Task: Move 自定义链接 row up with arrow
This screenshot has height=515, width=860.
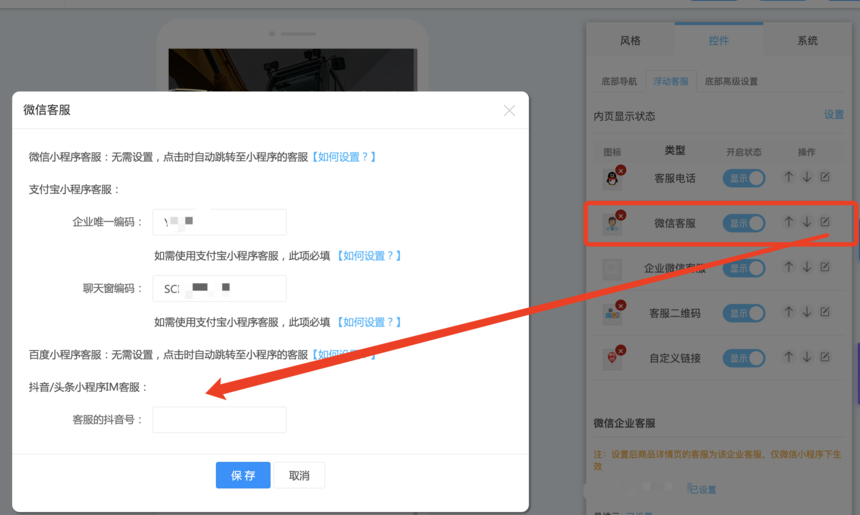Action: coord(789,356)
